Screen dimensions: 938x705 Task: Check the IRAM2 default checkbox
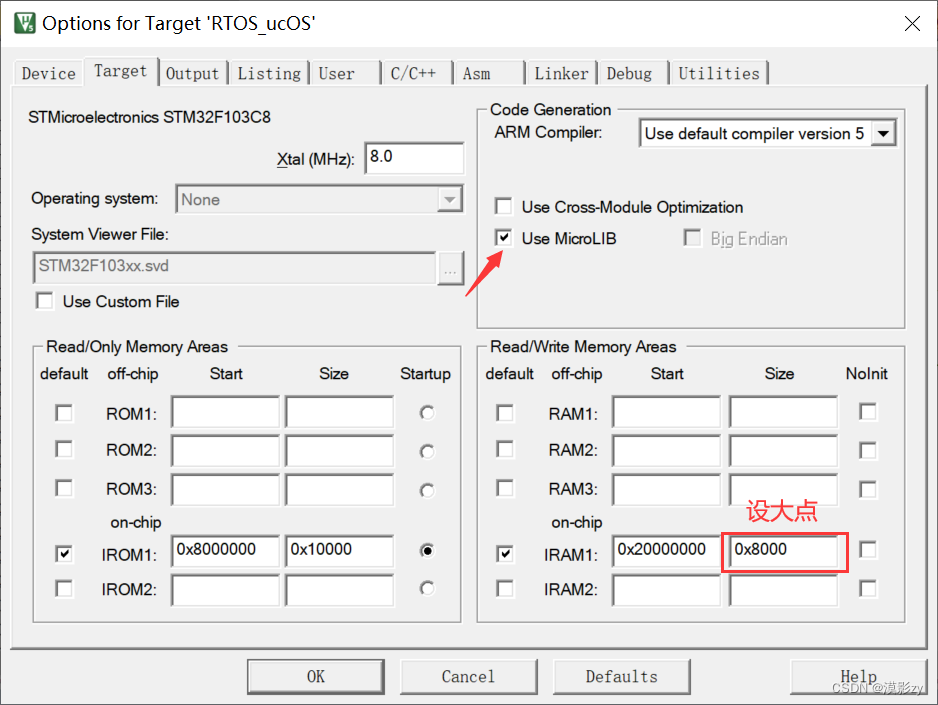[x=505, y=588]
